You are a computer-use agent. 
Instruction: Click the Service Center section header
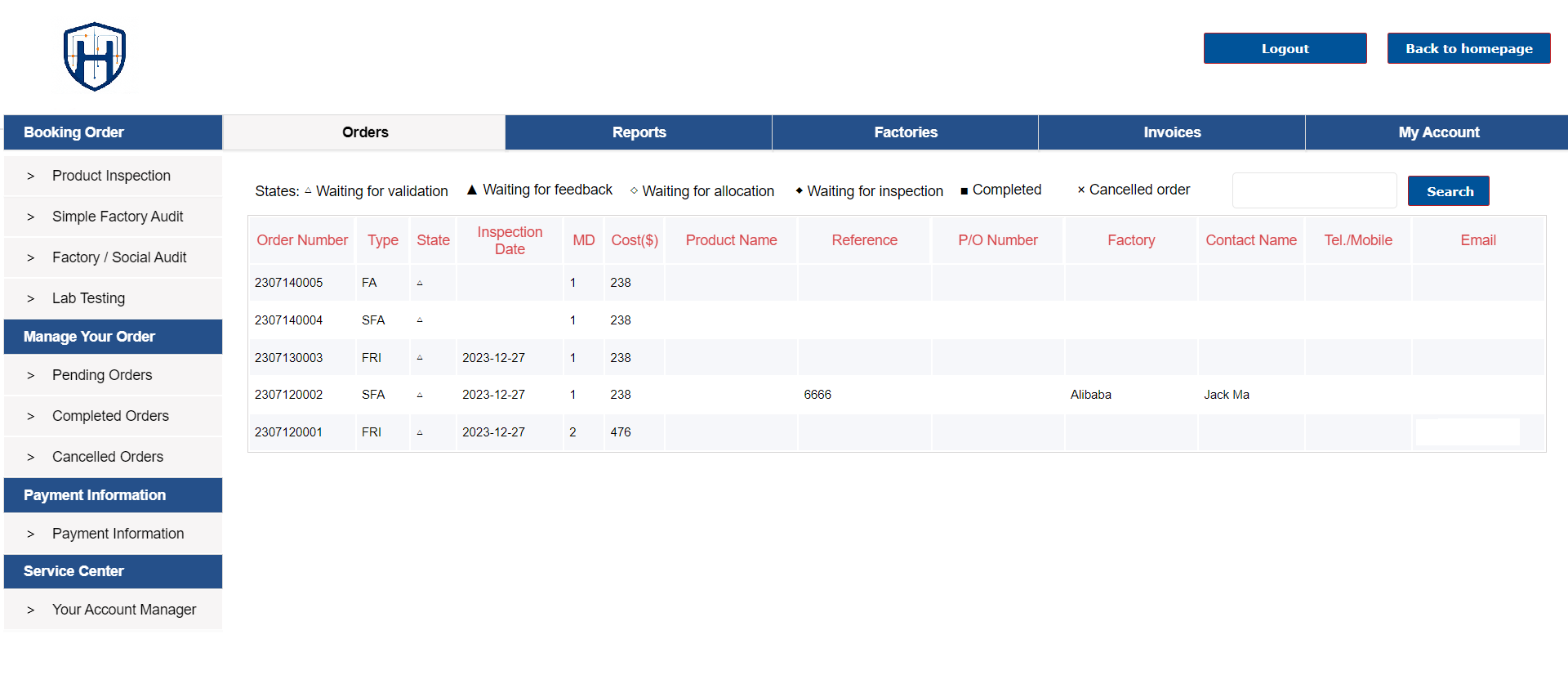[x=113, y=571]
